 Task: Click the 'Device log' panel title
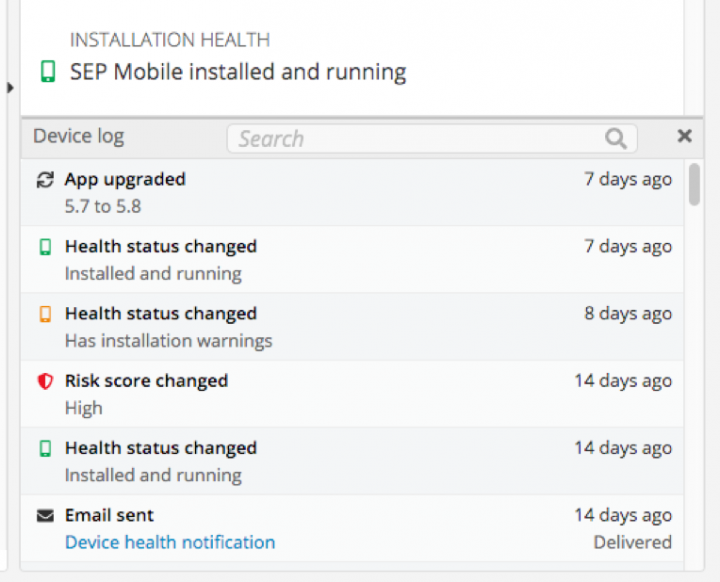click(79, 136)
